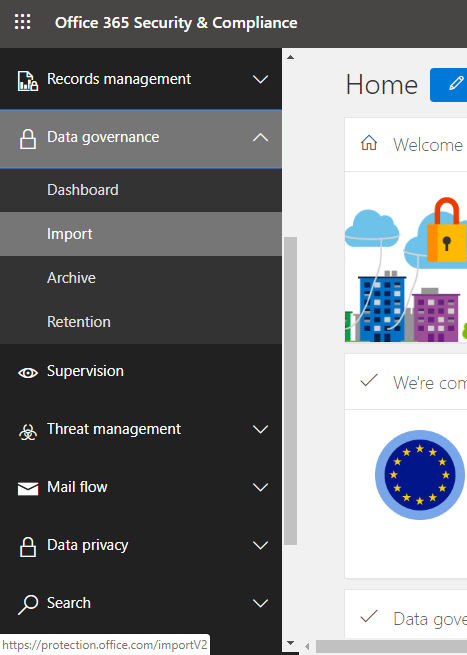Open the Retention submenu item
Viewport: 467px width, 655px height.
point(141,322)
